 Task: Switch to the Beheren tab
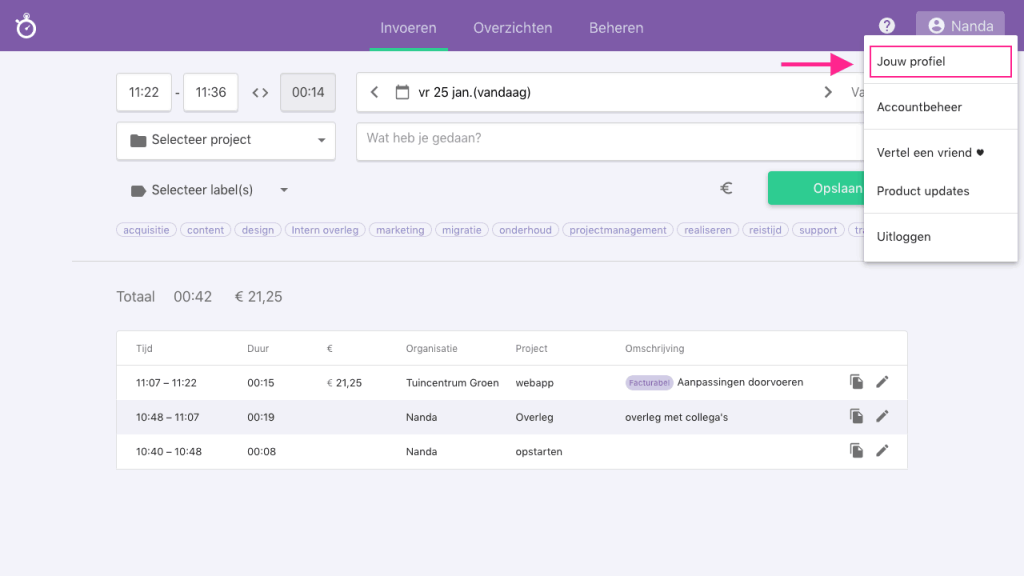pos(616,28)
